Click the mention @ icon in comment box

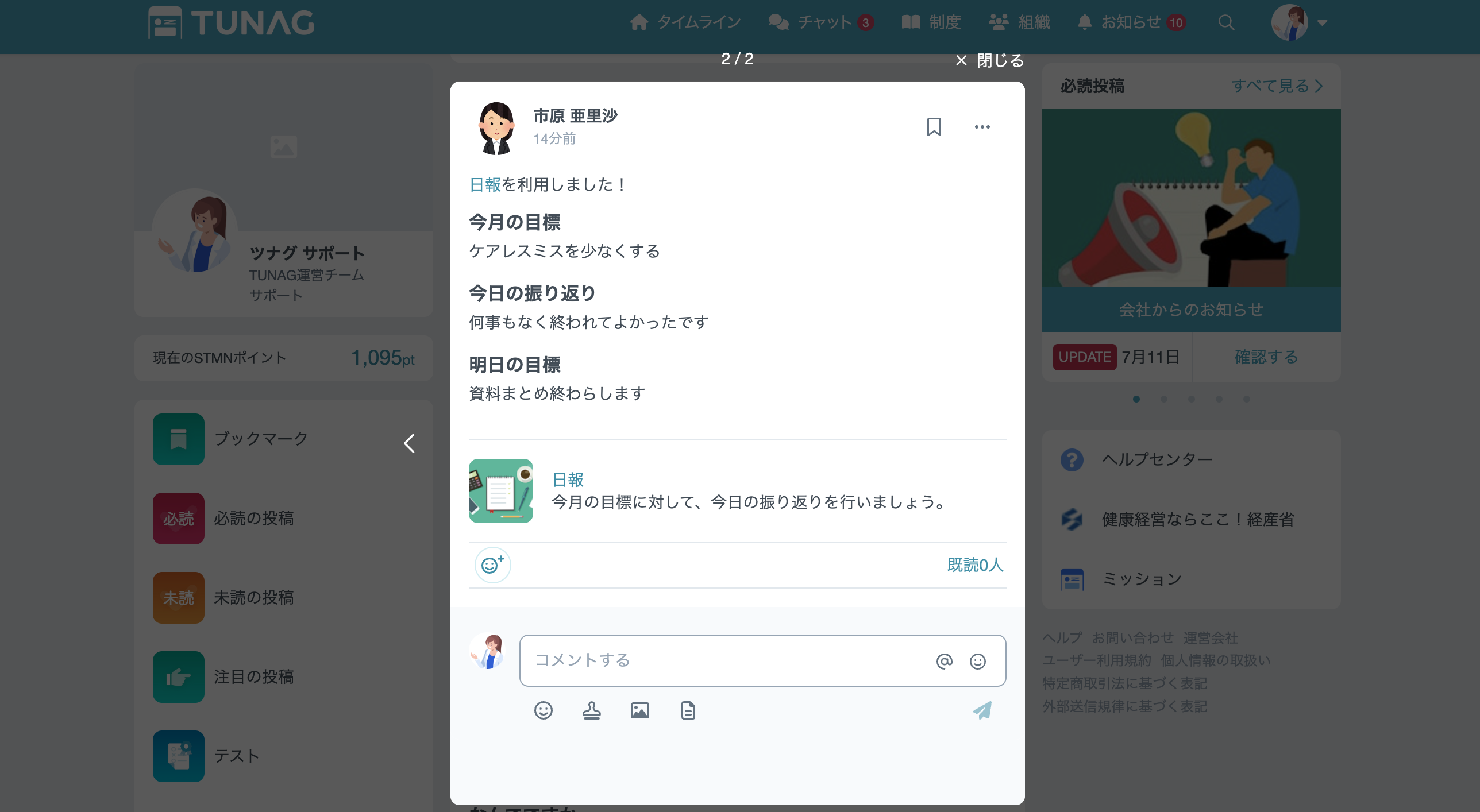pos(944,661)
